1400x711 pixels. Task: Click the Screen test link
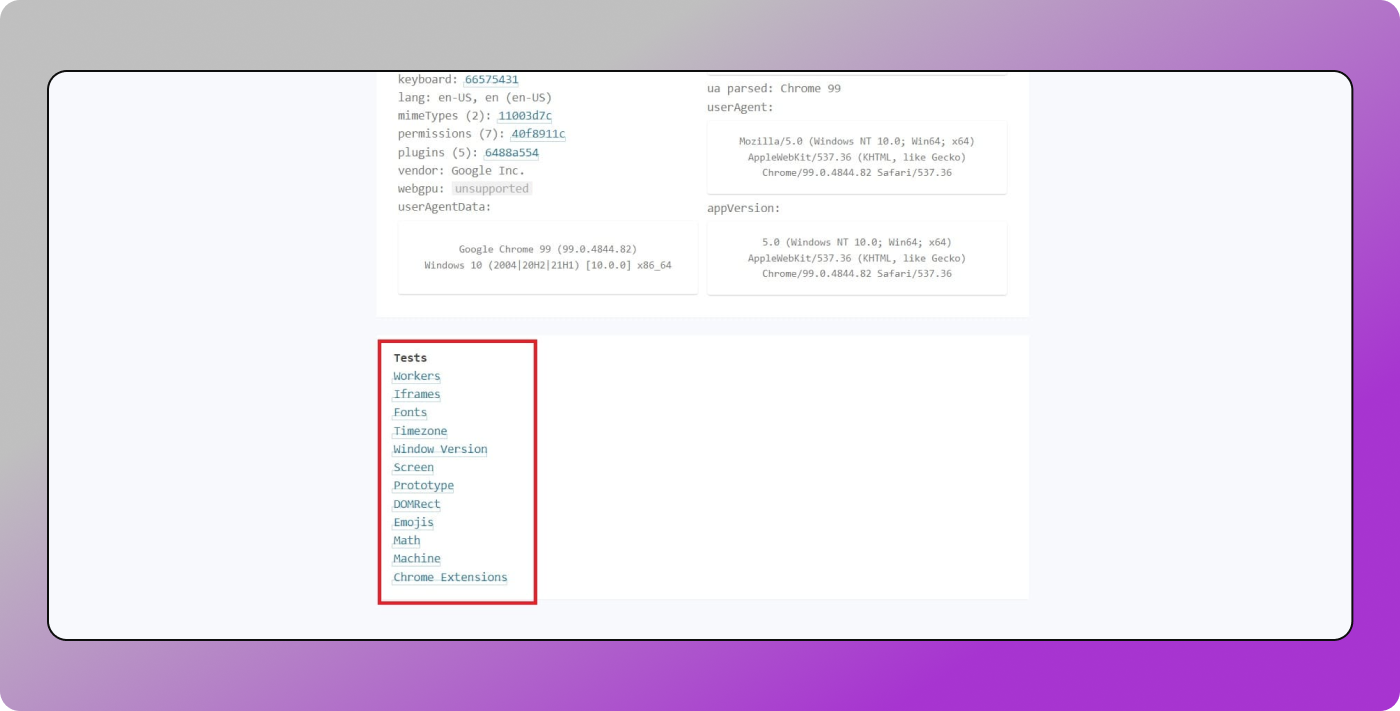click(413, 467)
